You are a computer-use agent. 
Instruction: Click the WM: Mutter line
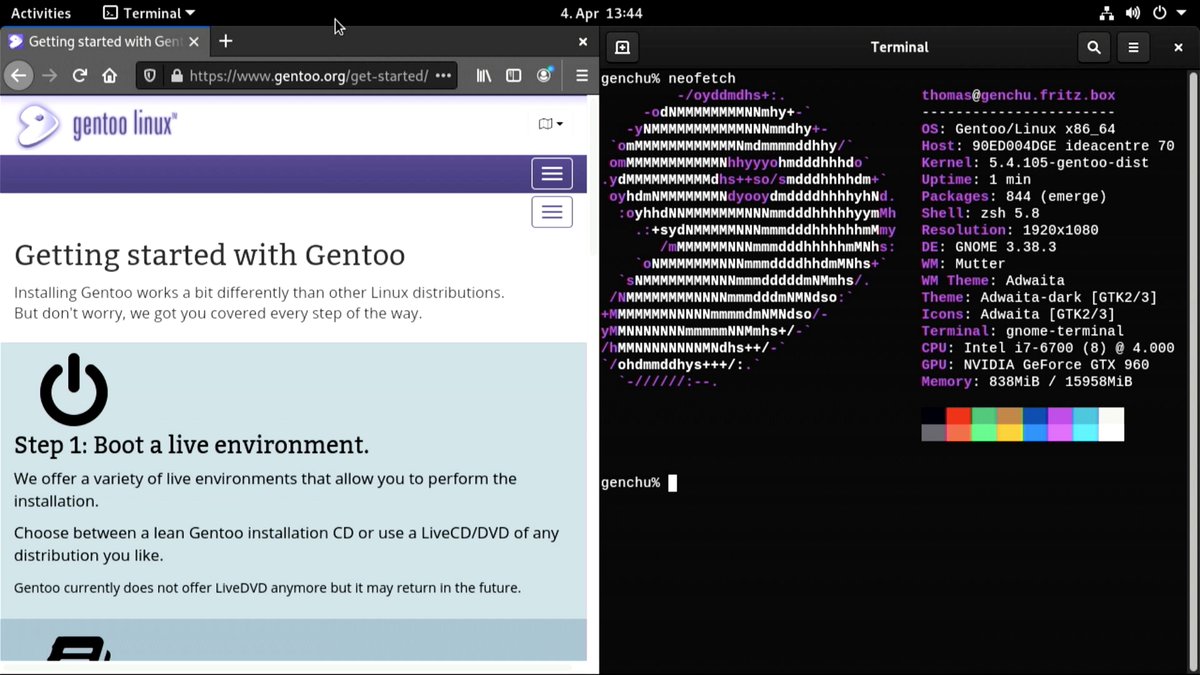(963, 265)
